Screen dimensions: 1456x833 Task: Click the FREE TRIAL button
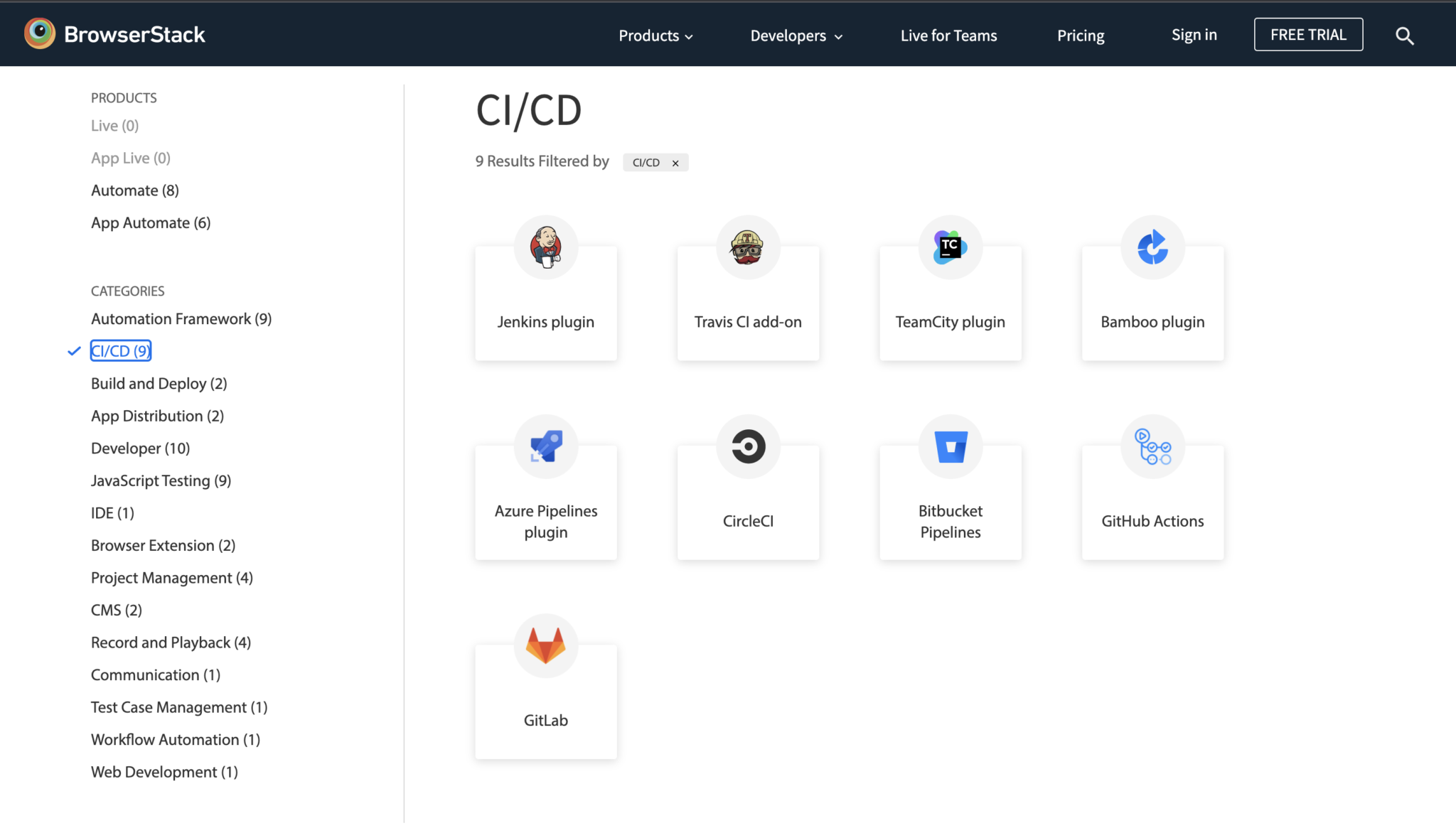coord(1307,33)
